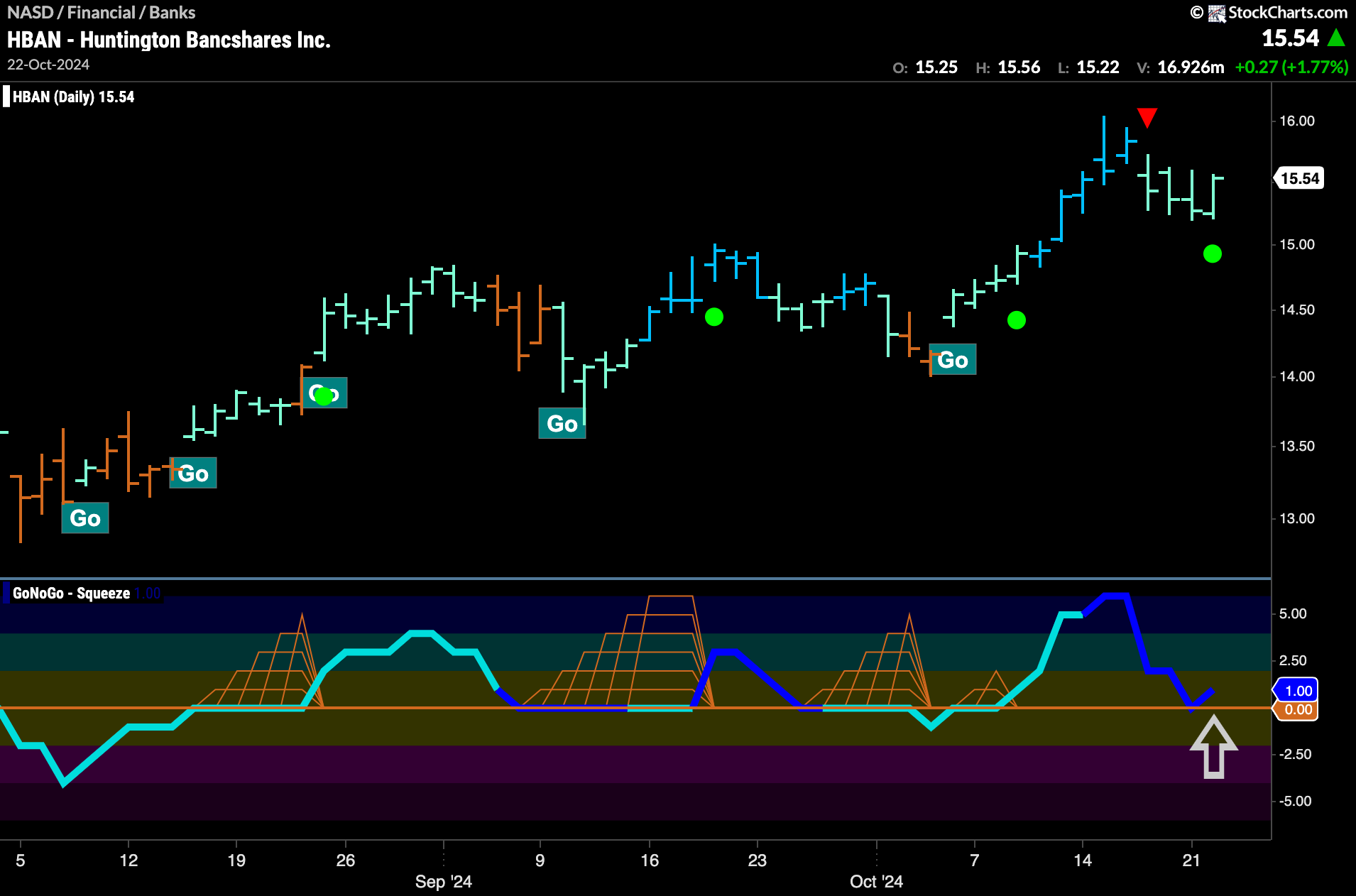The width and height of the screenshot is (1356, 896).
Task: Click the -5.00 oscillator axis label
Action: tap(1295, 801)
